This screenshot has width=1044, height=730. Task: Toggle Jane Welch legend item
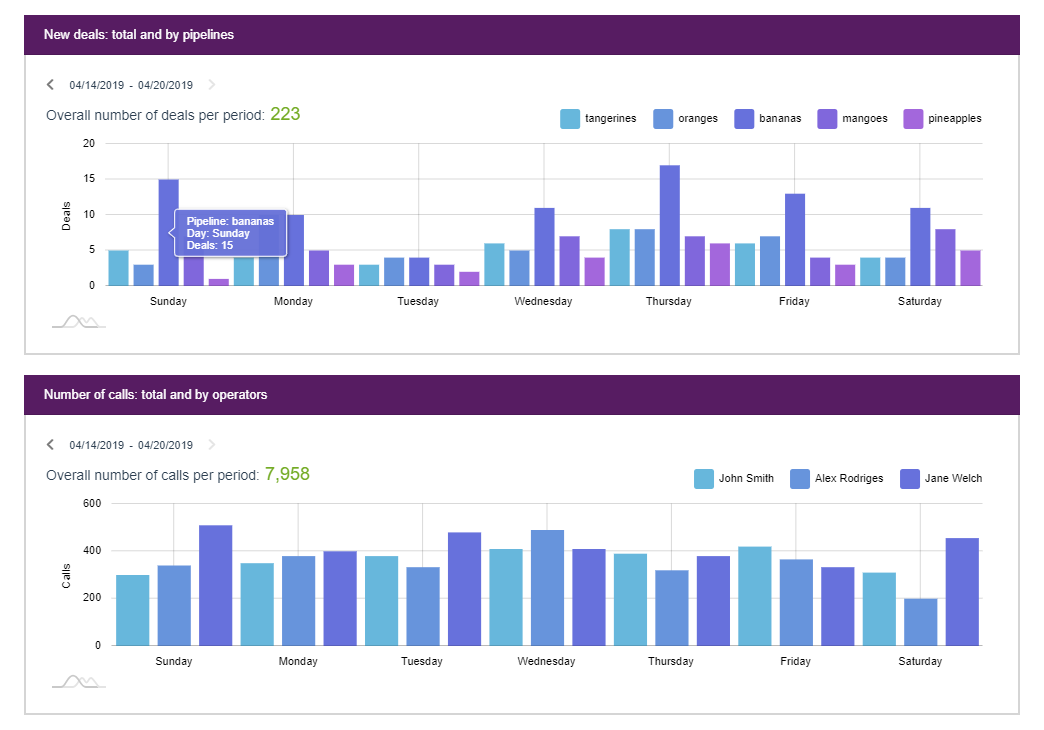(x=941, y=478)
